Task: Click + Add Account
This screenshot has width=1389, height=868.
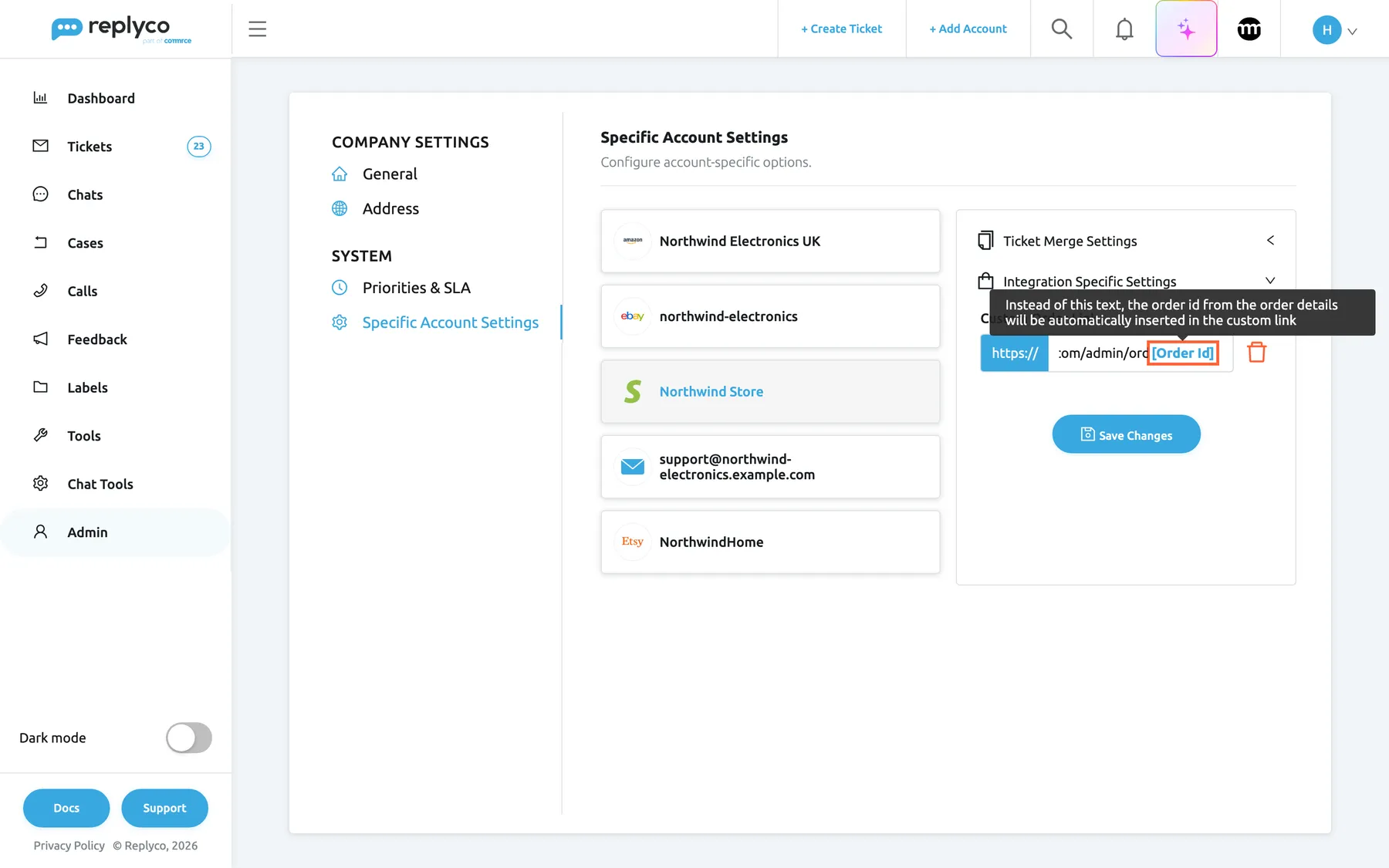Action: click(968, 29)
